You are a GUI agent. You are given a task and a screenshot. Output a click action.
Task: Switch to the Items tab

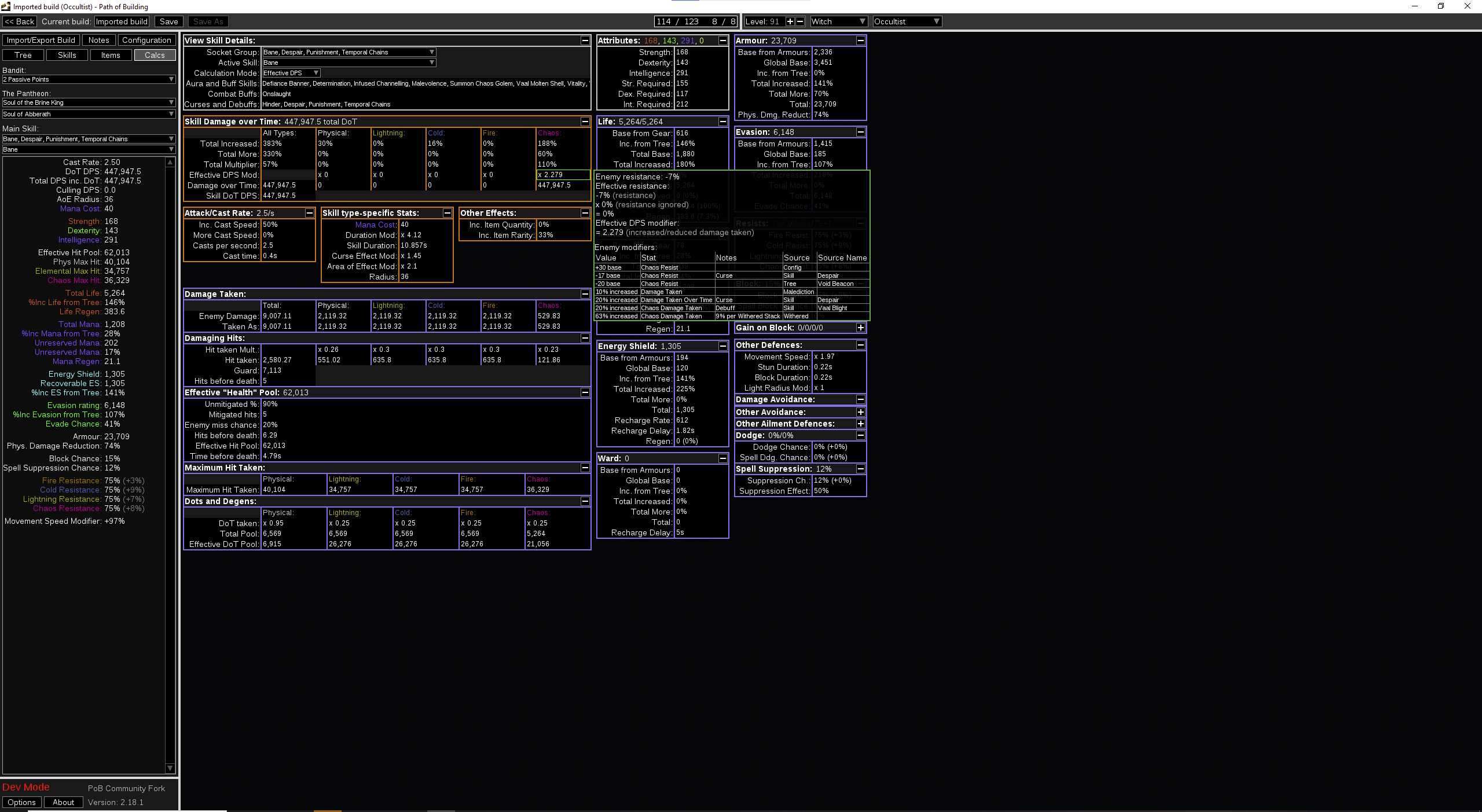[x=111, y=55]
